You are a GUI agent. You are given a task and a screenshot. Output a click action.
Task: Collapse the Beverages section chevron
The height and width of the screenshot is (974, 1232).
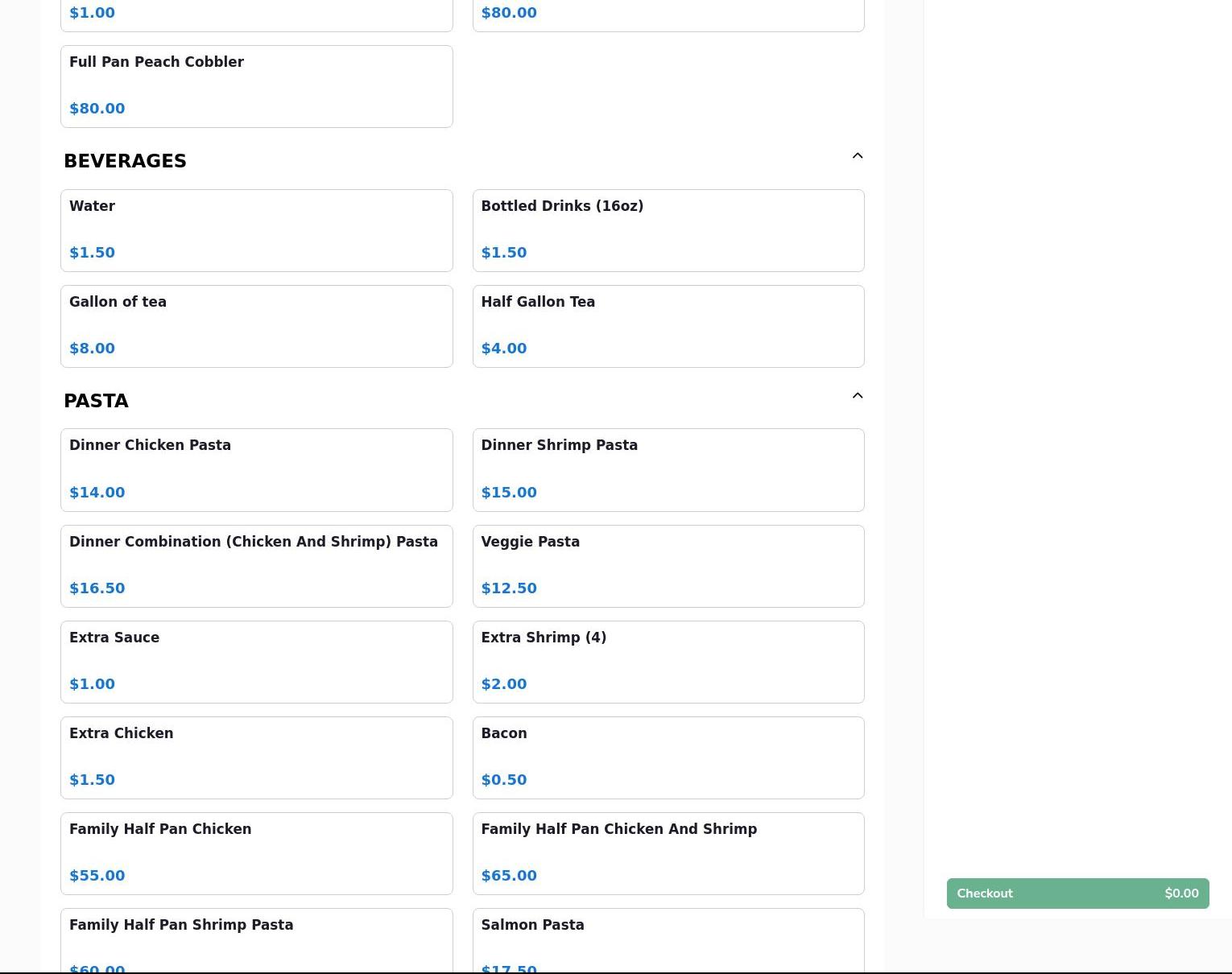click(x=857, y=156)
